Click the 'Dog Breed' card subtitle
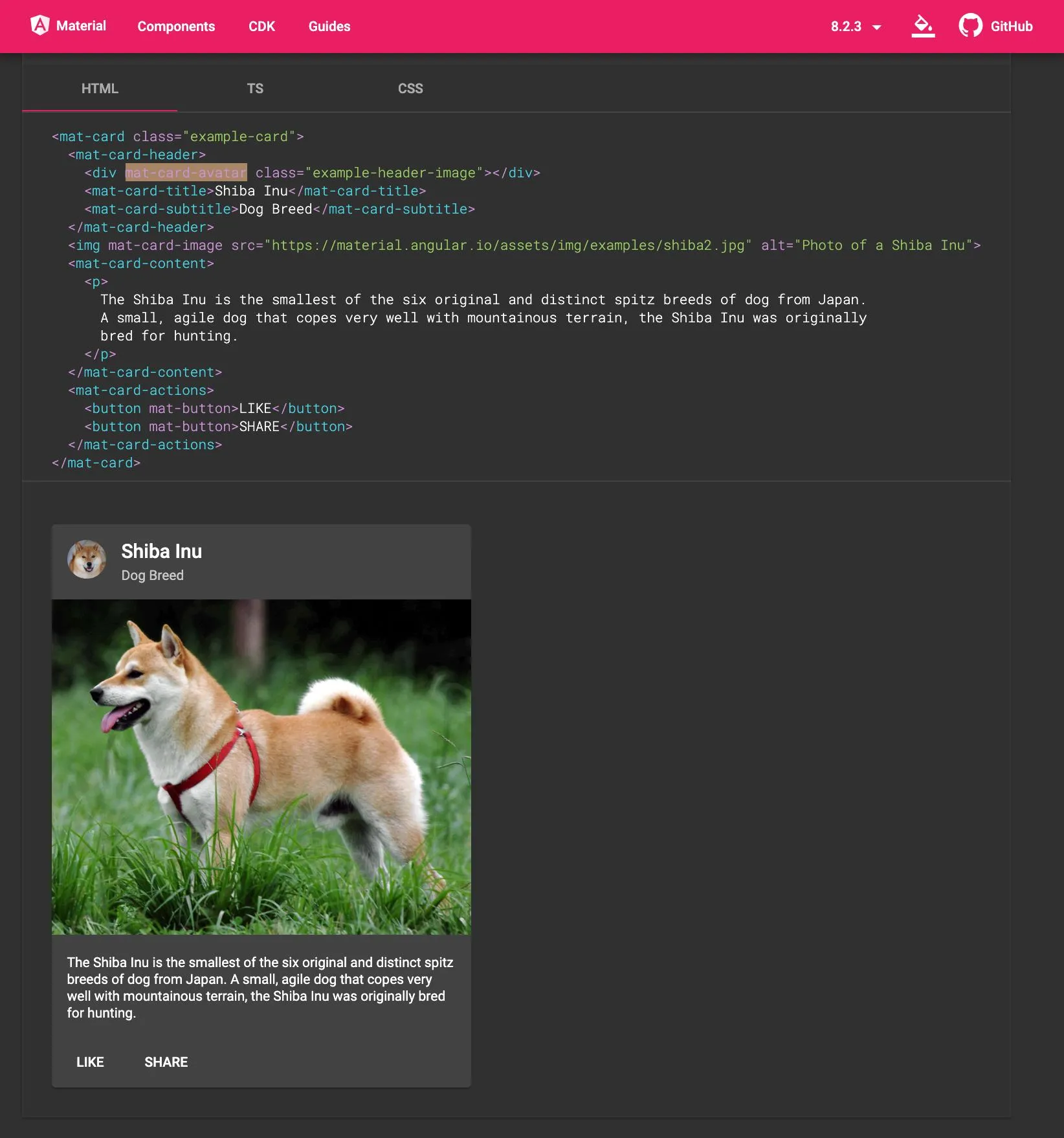 (x=153, y=575)
